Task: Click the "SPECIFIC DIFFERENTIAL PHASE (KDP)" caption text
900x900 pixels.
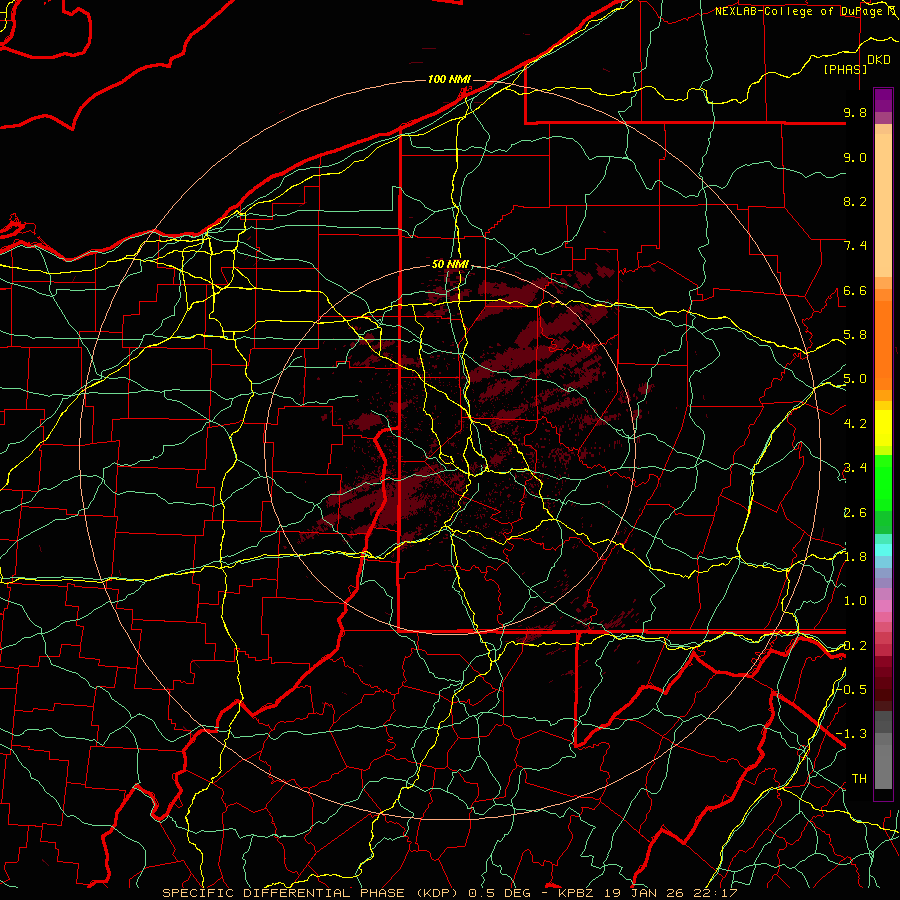Action: 312,893
